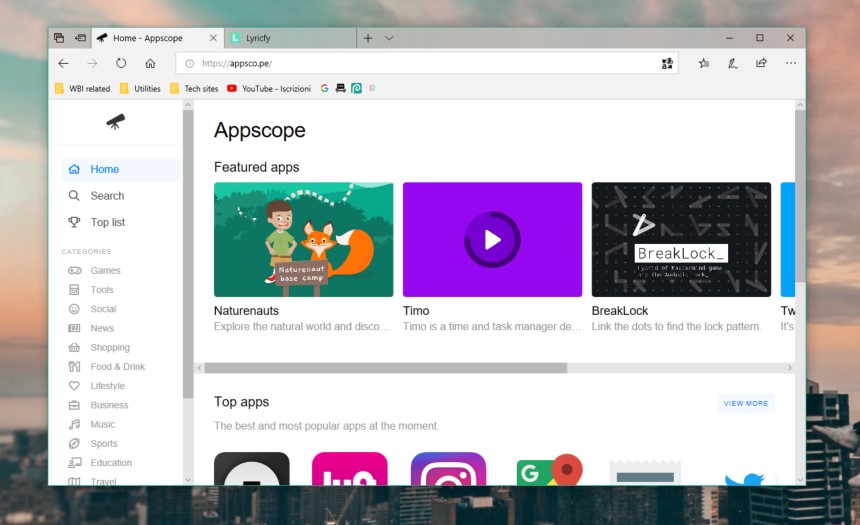Screen dimensions: 860x525
Task: Open the WBI related bookmarks folder
Action: (83, 88)
